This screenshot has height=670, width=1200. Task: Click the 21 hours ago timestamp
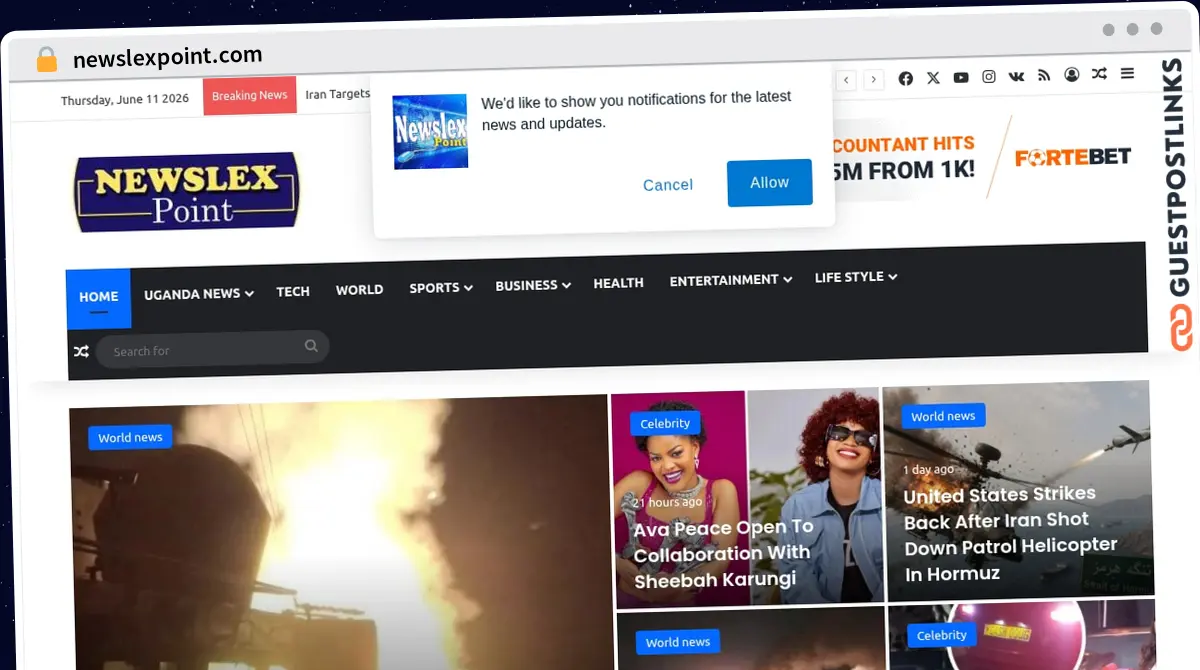[x=668, y=502]
